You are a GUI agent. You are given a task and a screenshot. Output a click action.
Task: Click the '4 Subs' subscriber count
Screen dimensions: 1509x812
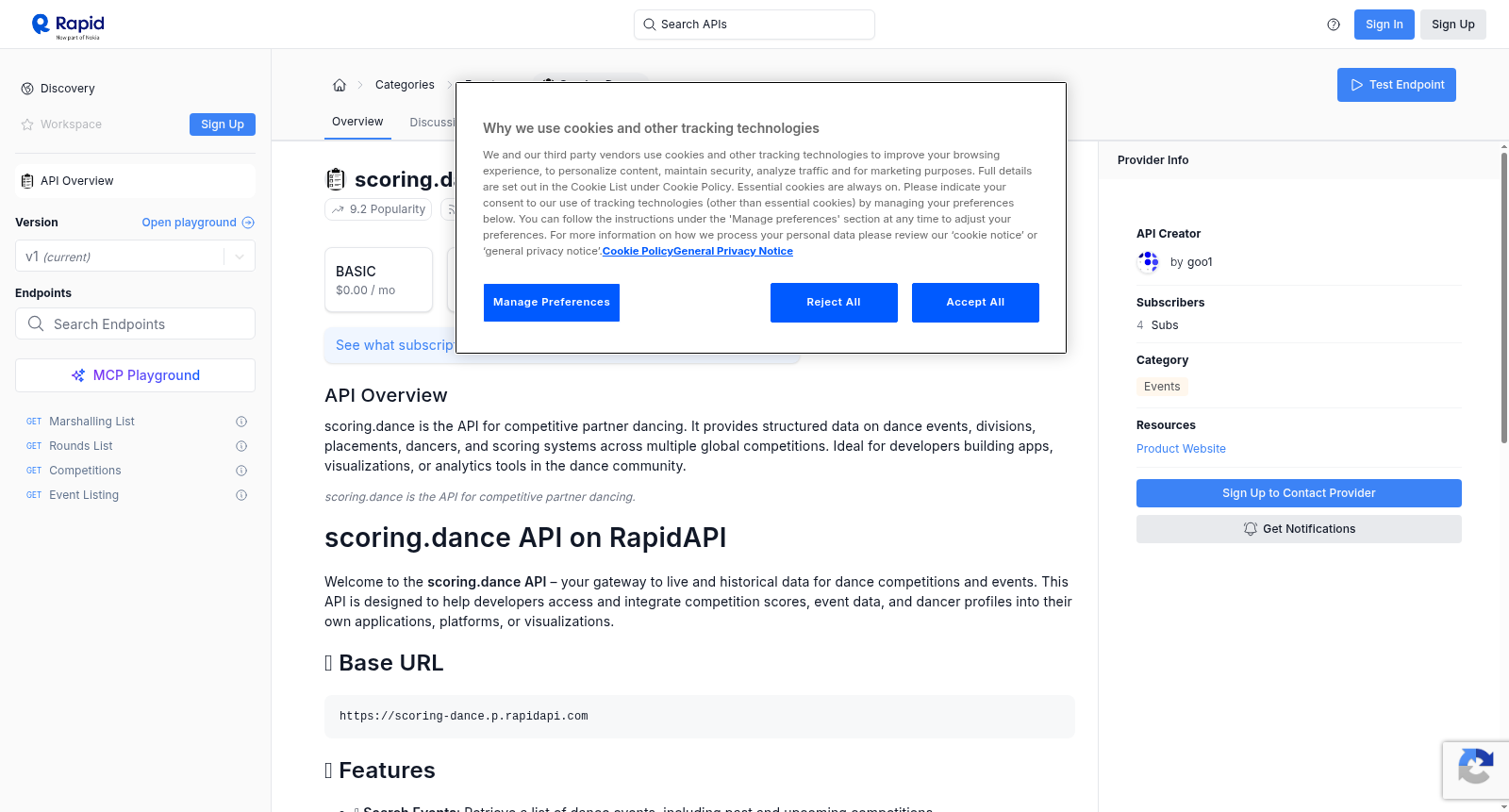pyautogui.click(x=1157, y=325)
